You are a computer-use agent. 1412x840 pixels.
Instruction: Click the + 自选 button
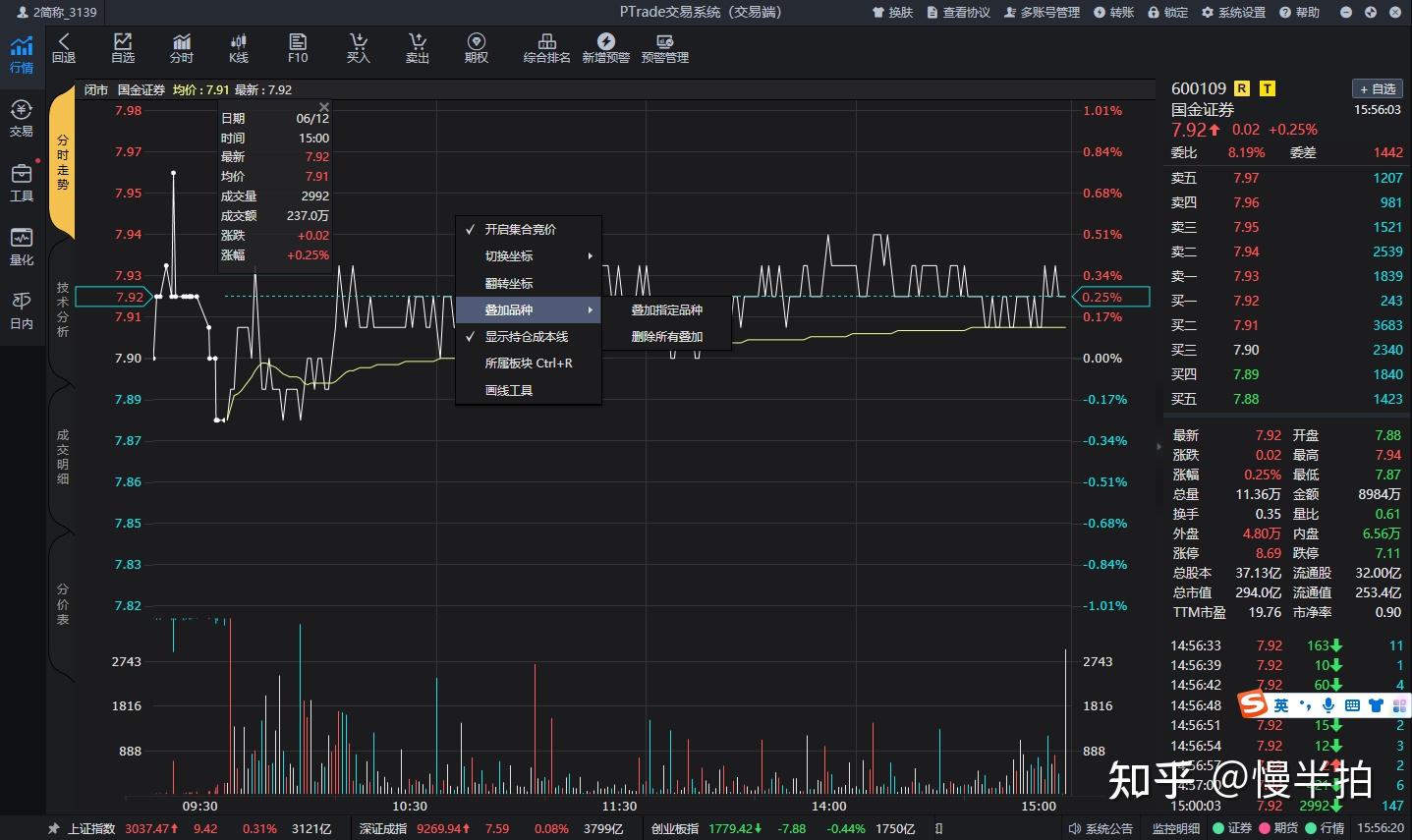1376,88
